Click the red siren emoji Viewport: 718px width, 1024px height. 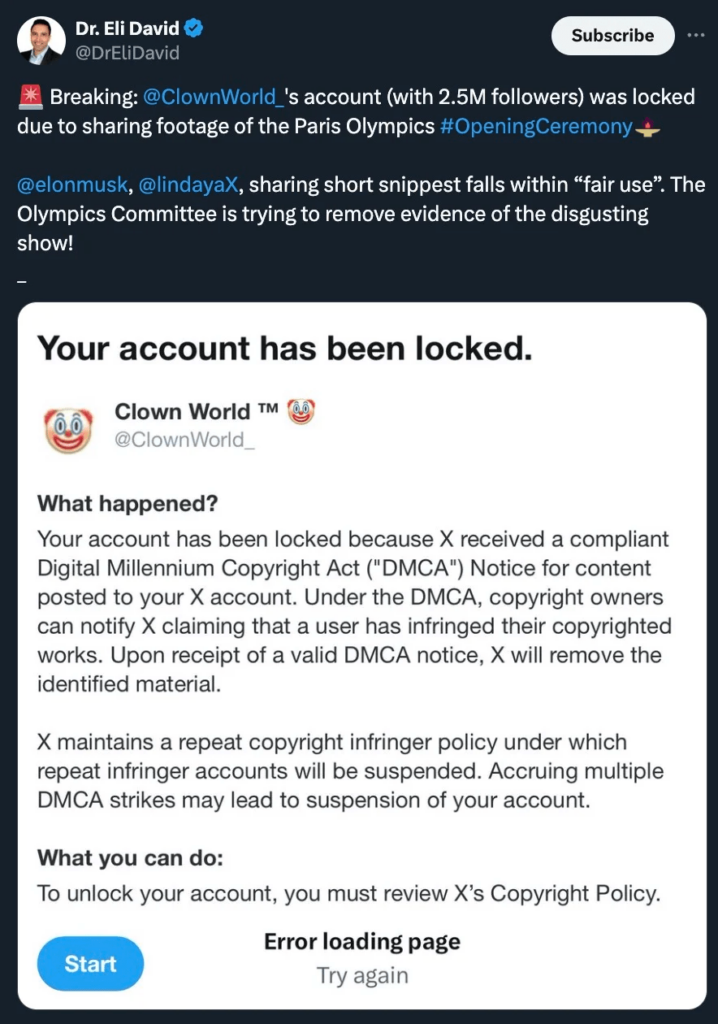pos(30,97)
